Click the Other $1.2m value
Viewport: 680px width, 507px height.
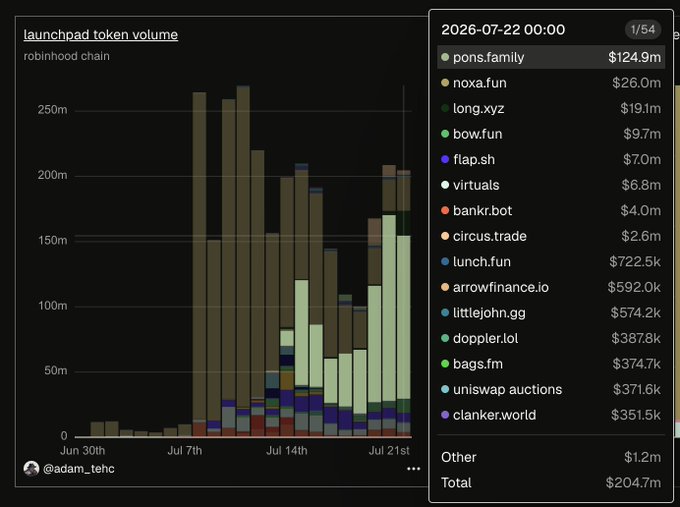643,457
